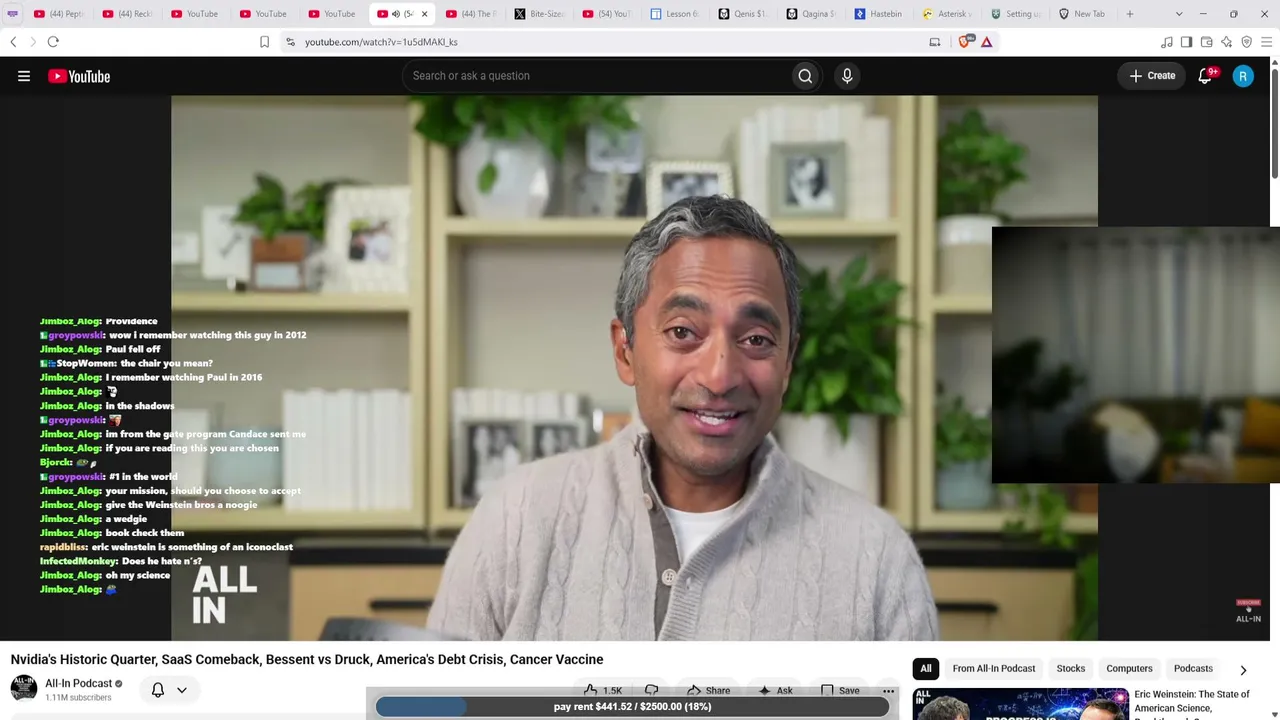The width and height of the screenshot is (1280, 720).
Task: Launch Leo AI assistant icon
Action: tap(1227, 42)
